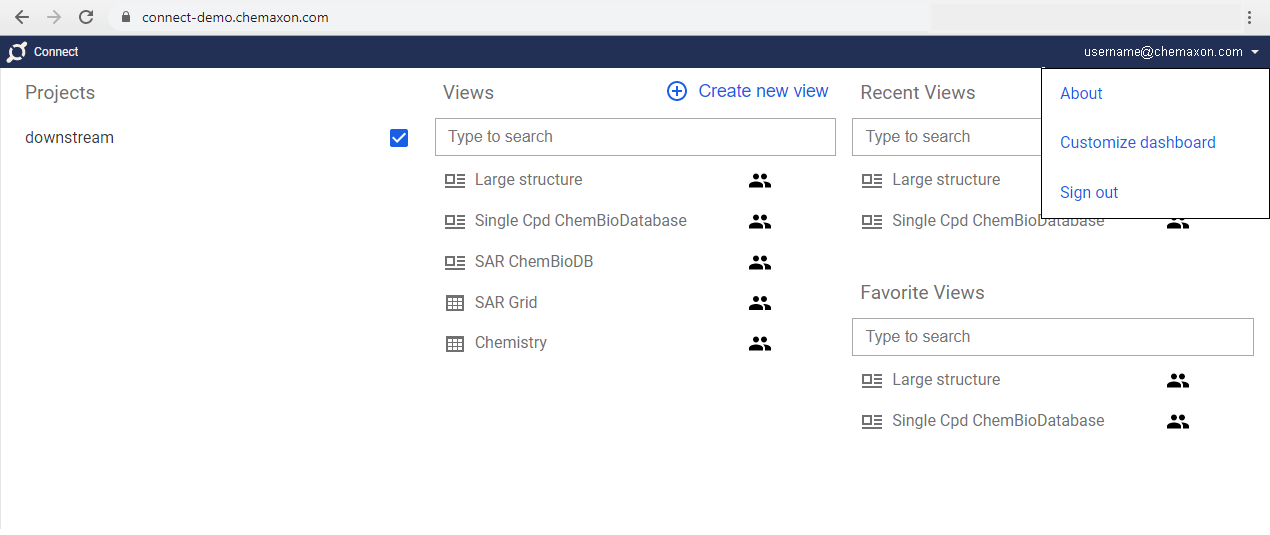The height and width of the screenshot is (535, 1270).
Task: Click the padlock site info icon
Action: (x=125, y=17)
